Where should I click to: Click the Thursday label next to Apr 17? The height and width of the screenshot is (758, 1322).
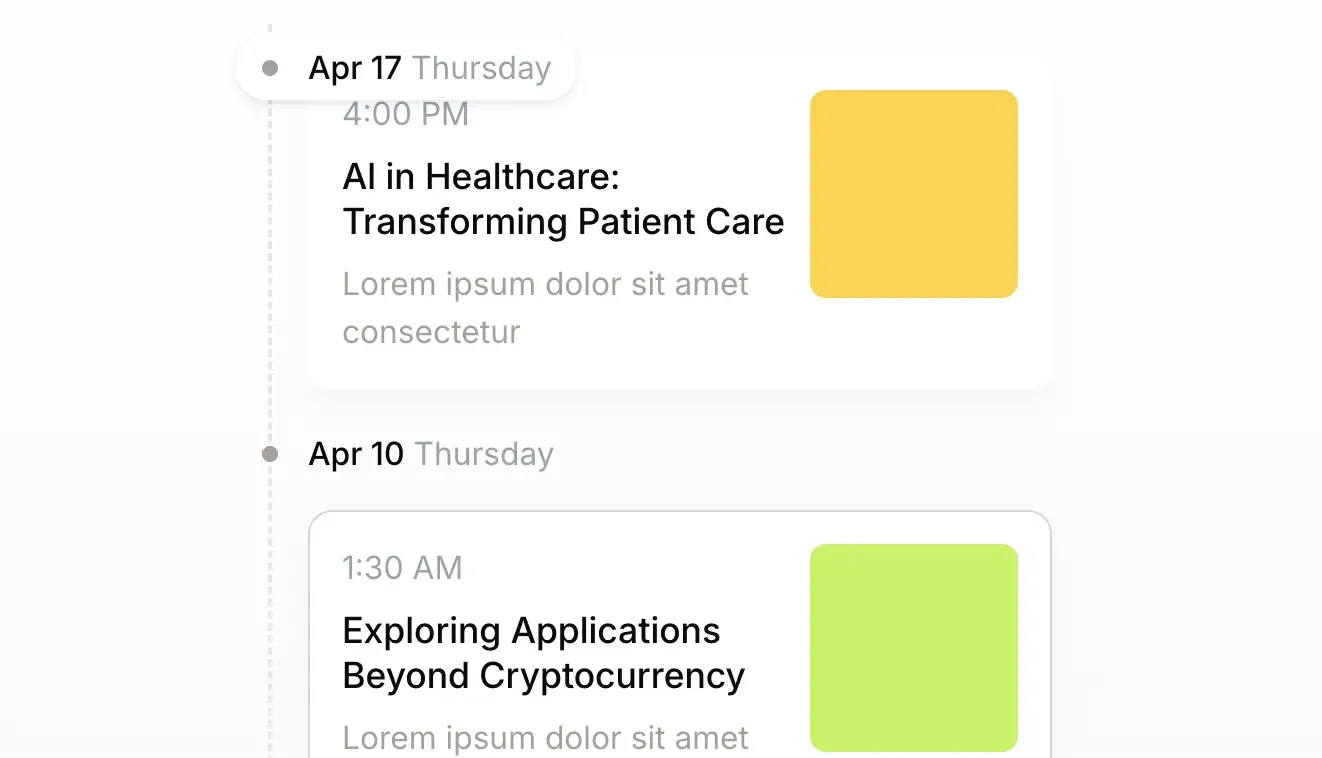point(483,67)
